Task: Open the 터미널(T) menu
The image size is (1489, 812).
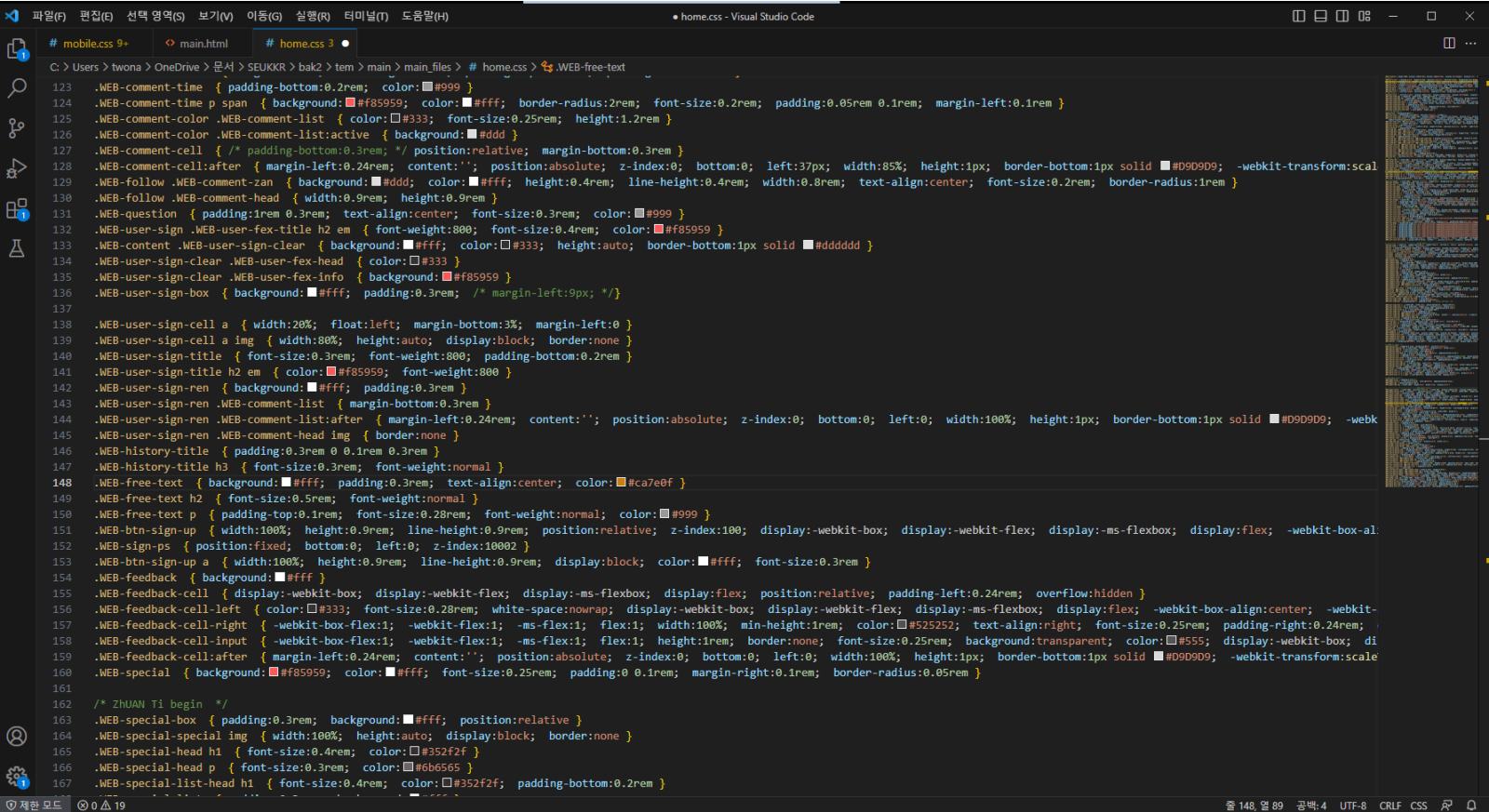Action: (366, 16)
